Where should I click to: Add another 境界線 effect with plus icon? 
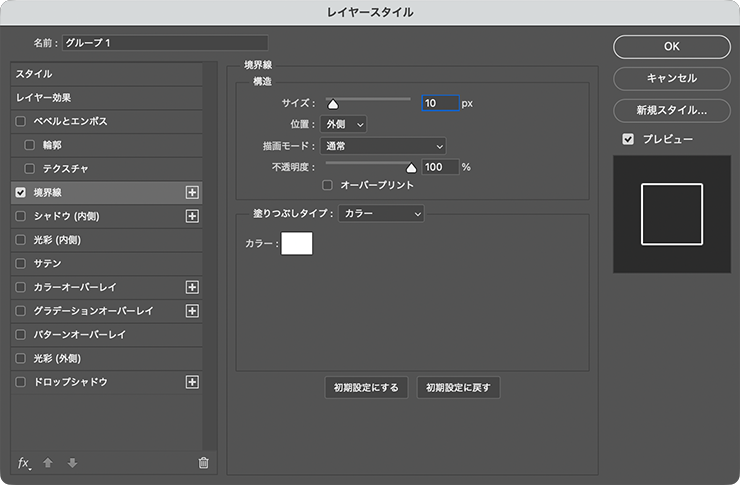[x=193, y=192]
